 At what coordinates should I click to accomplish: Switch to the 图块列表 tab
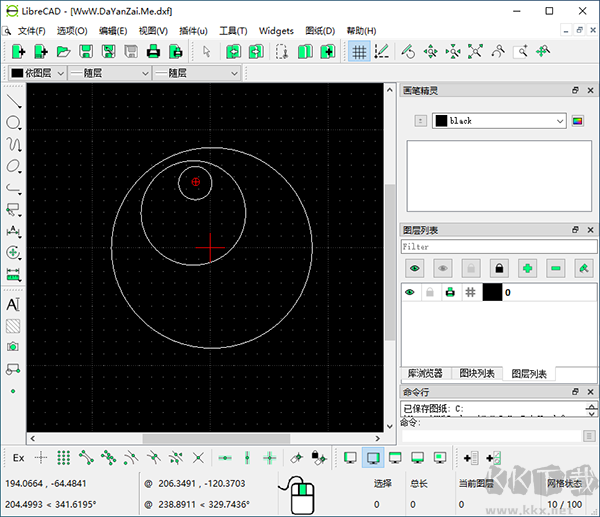coord(477,373)
